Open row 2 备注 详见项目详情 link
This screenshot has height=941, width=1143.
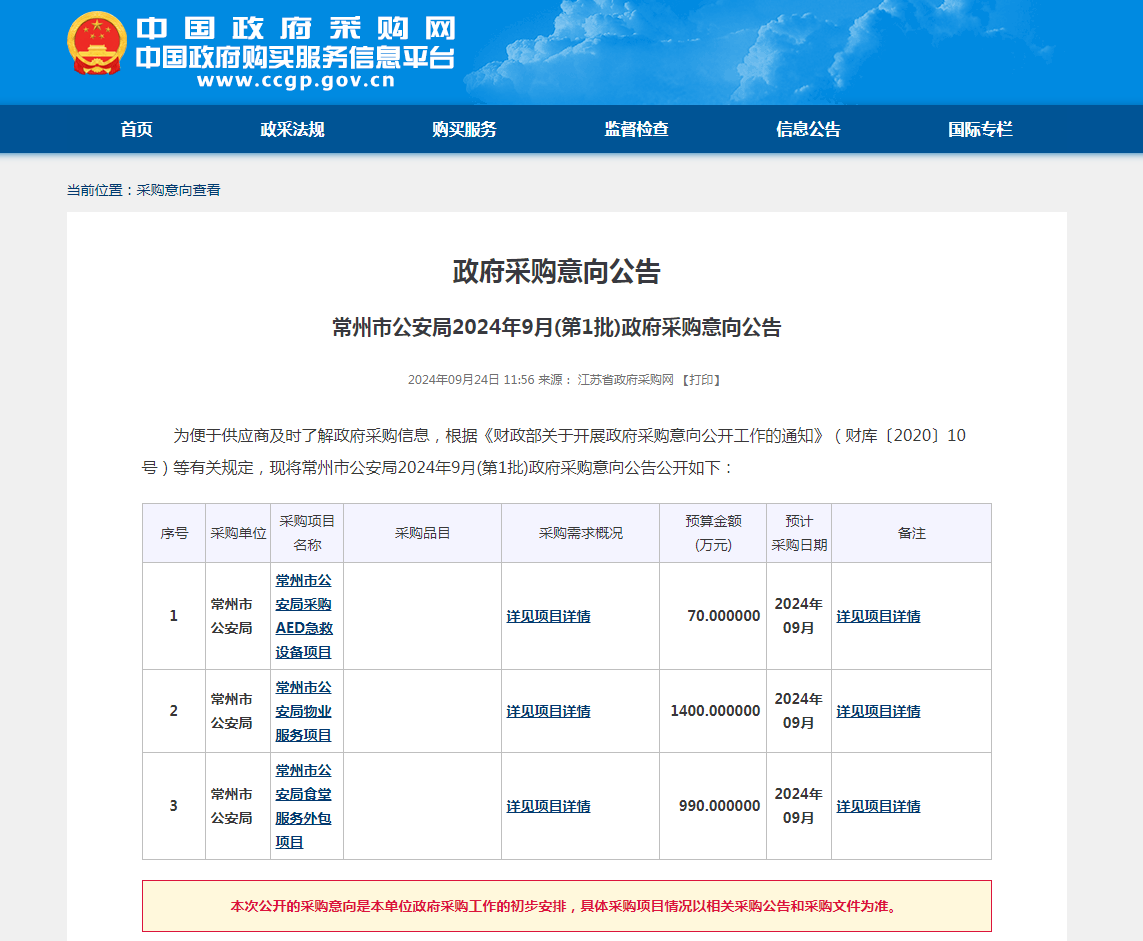pos(878,711)
